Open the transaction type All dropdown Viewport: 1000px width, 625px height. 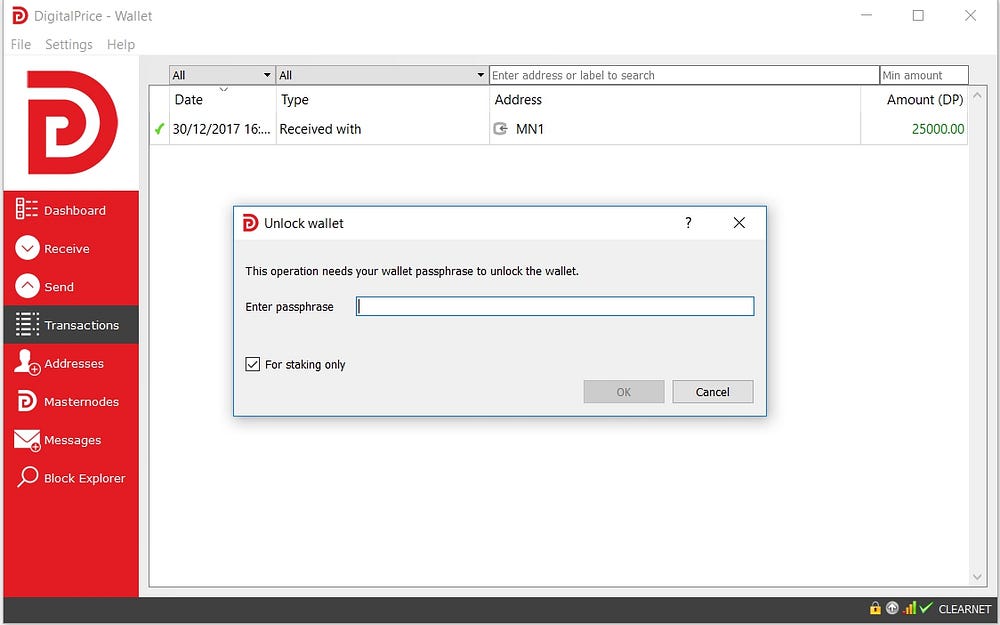tap(382, 75)
